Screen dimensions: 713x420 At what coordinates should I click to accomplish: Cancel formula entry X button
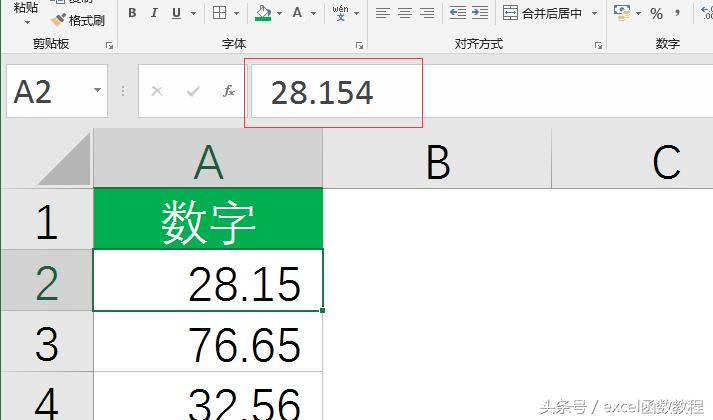(x=157, y=91)
